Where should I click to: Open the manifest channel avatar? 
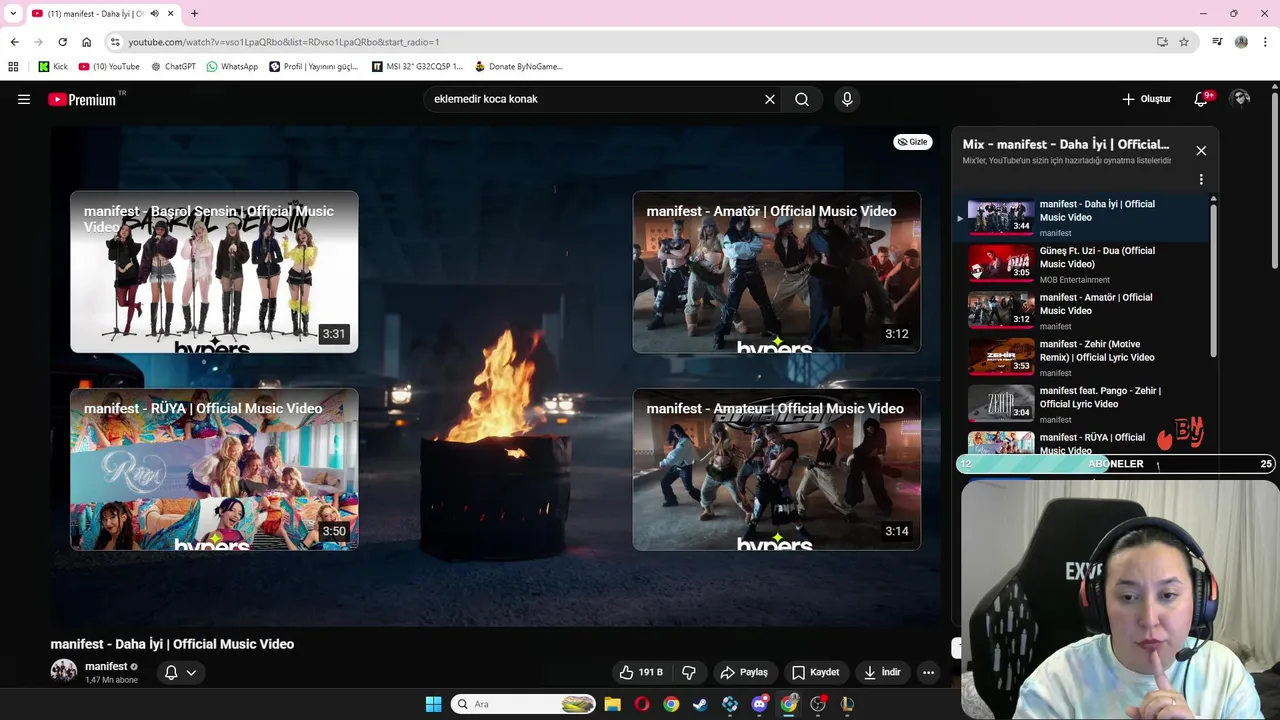click(x=64, y=671)
